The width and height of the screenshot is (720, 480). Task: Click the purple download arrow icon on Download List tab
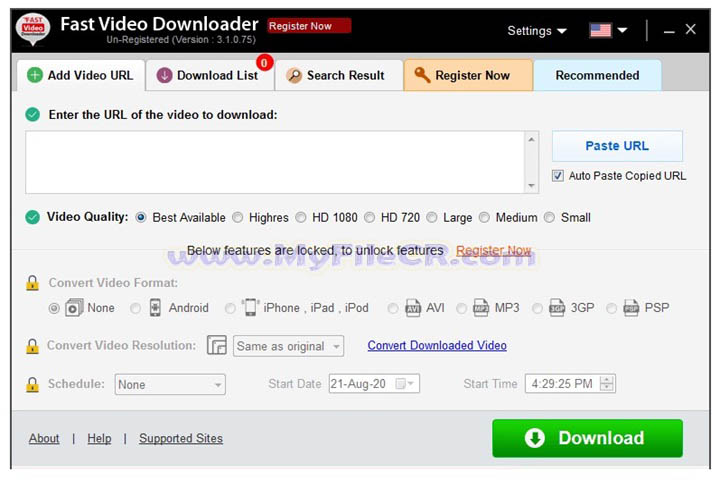pos(164,75)
